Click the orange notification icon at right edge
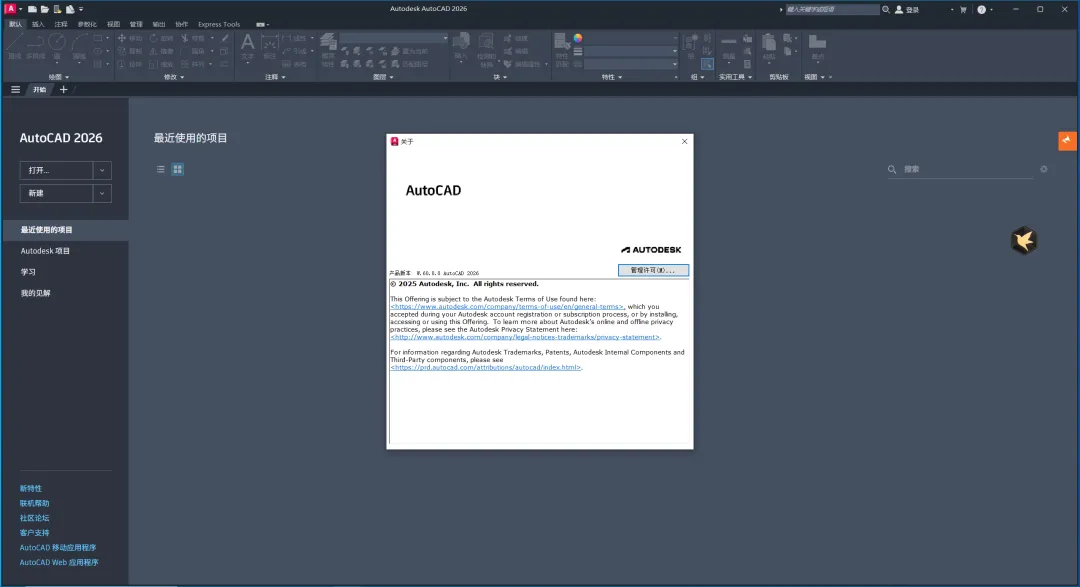 1067,141
